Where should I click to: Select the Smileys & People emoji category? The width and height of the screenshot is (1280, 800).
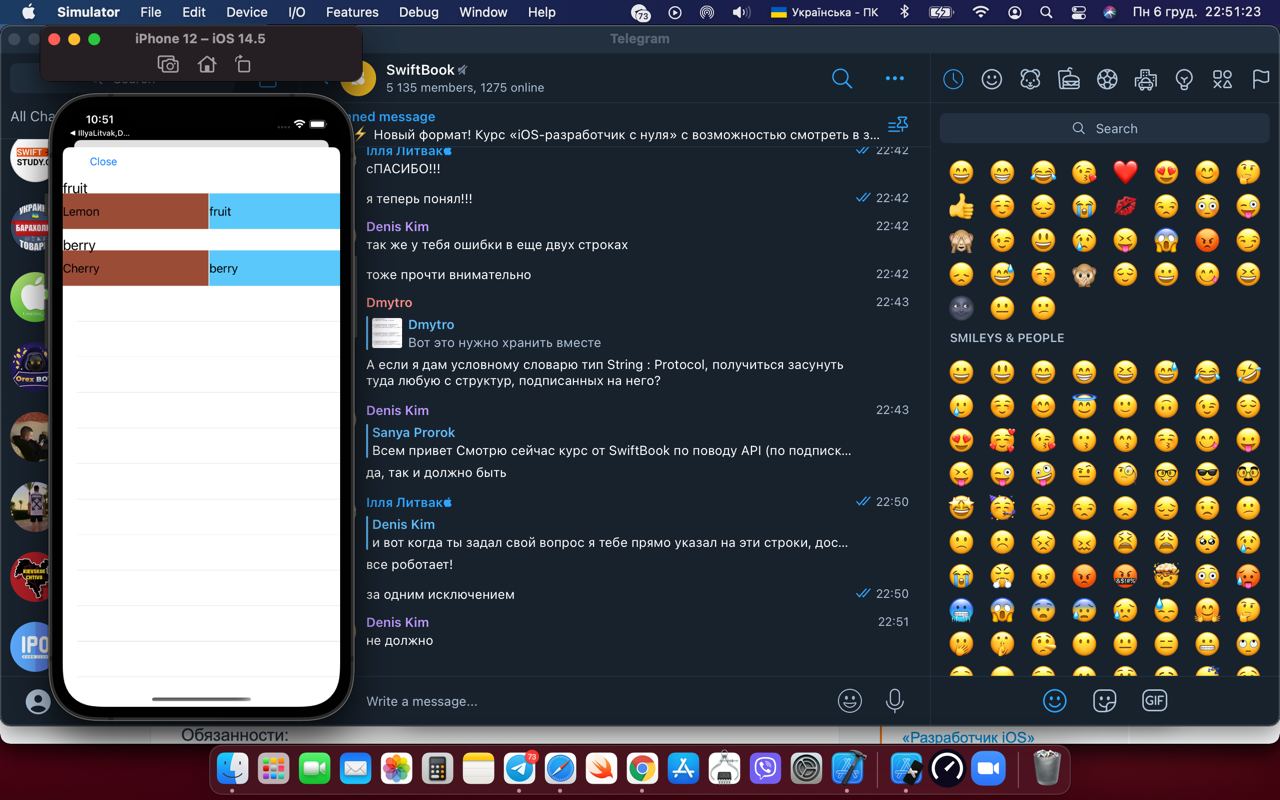[991, 79]
